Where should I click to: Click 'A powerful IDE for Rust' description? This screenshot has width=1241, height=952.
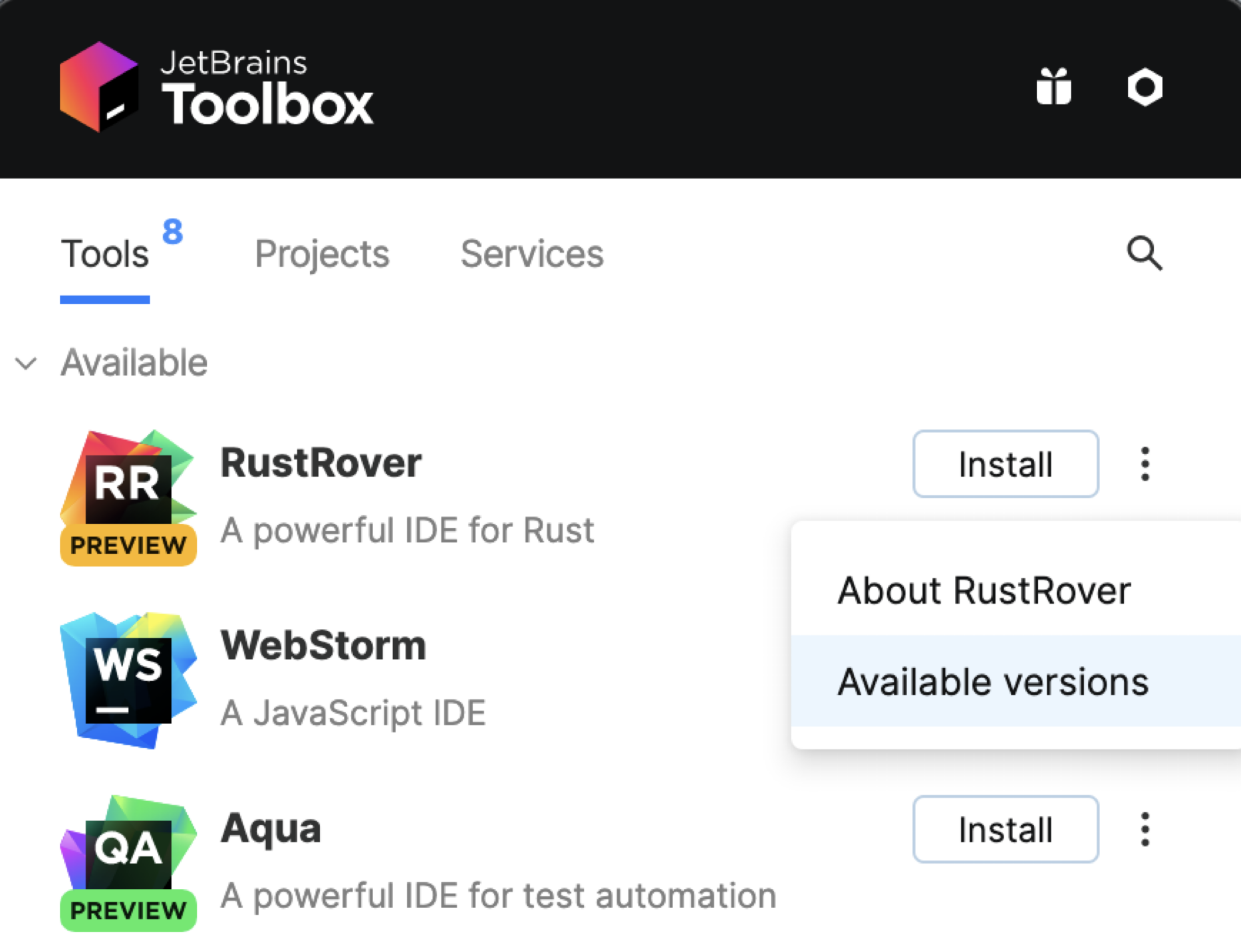coord(407,531)
